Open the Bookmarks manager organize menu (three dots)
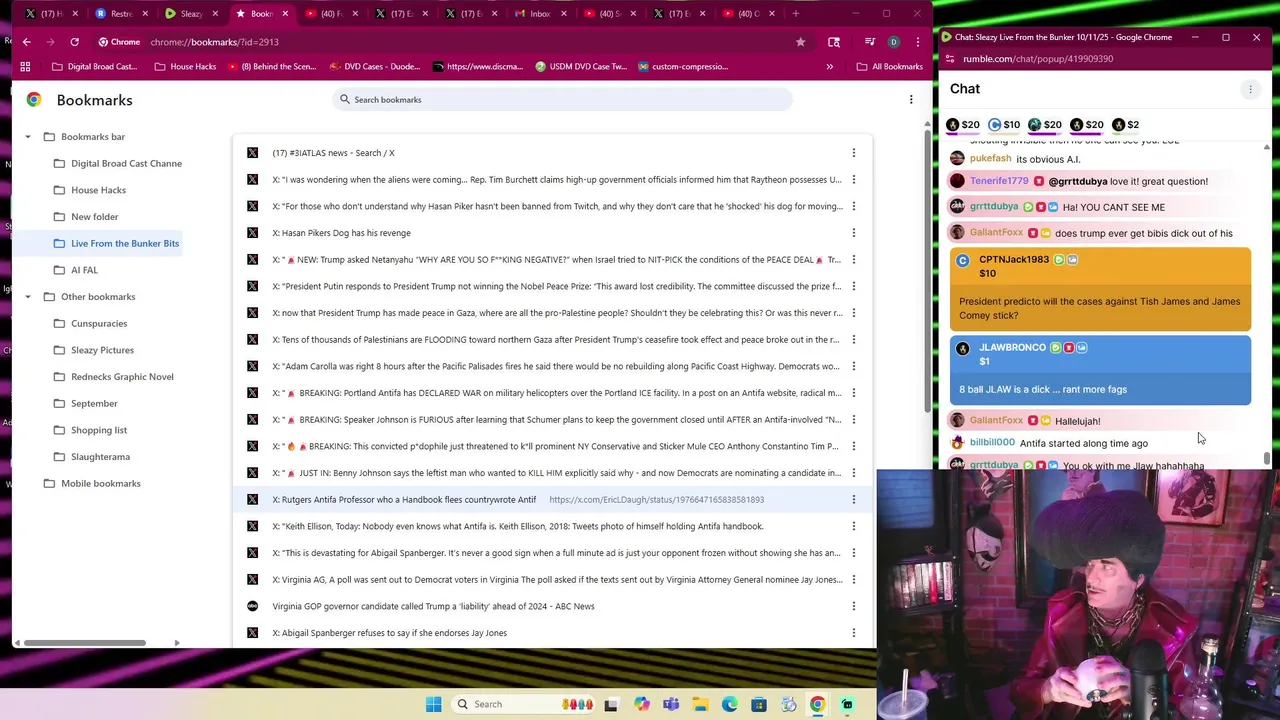Viewport: 1280px width, 720px height. (911, 100)
